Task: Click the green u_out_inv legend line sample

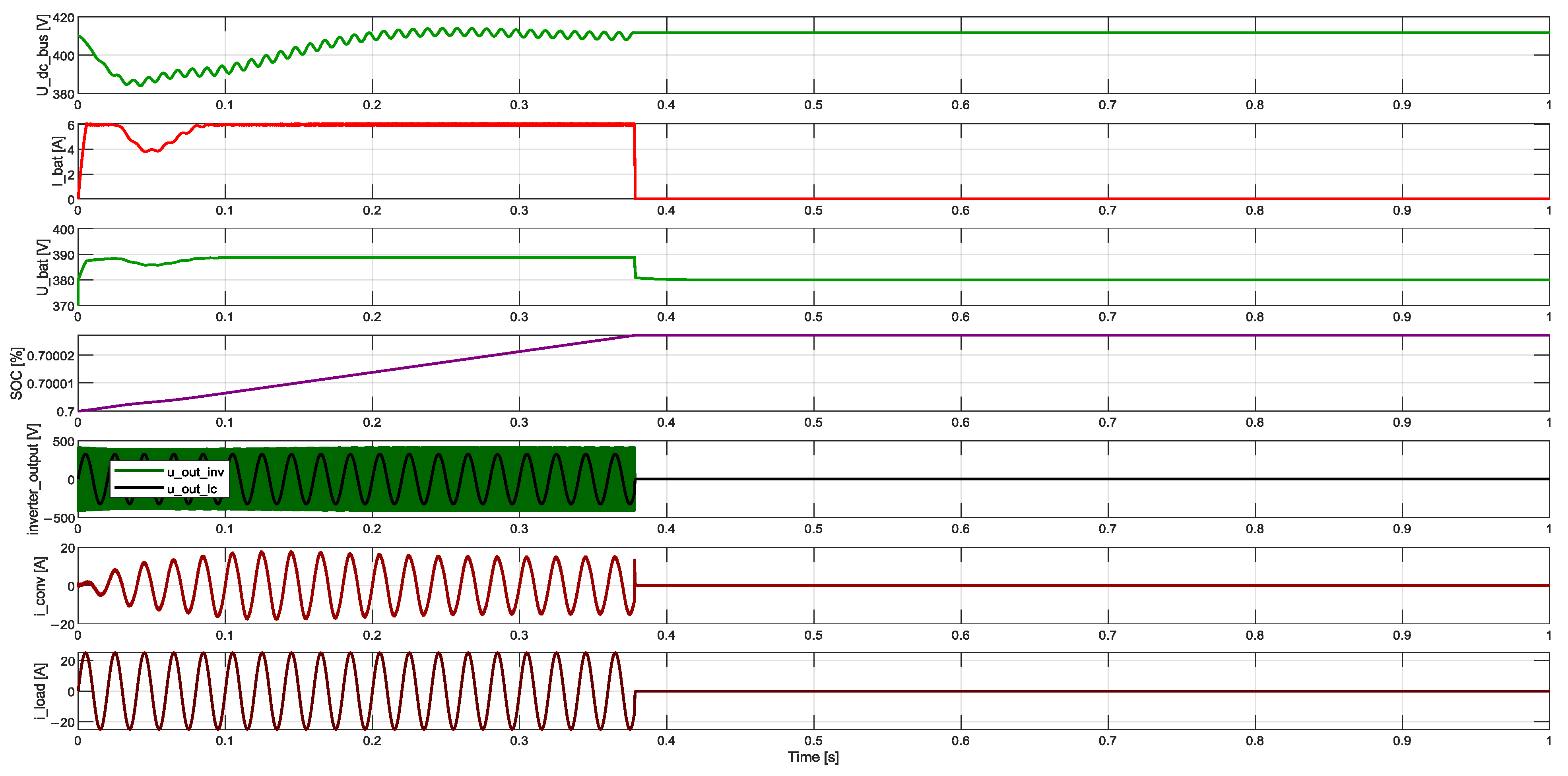Action: 139,471
